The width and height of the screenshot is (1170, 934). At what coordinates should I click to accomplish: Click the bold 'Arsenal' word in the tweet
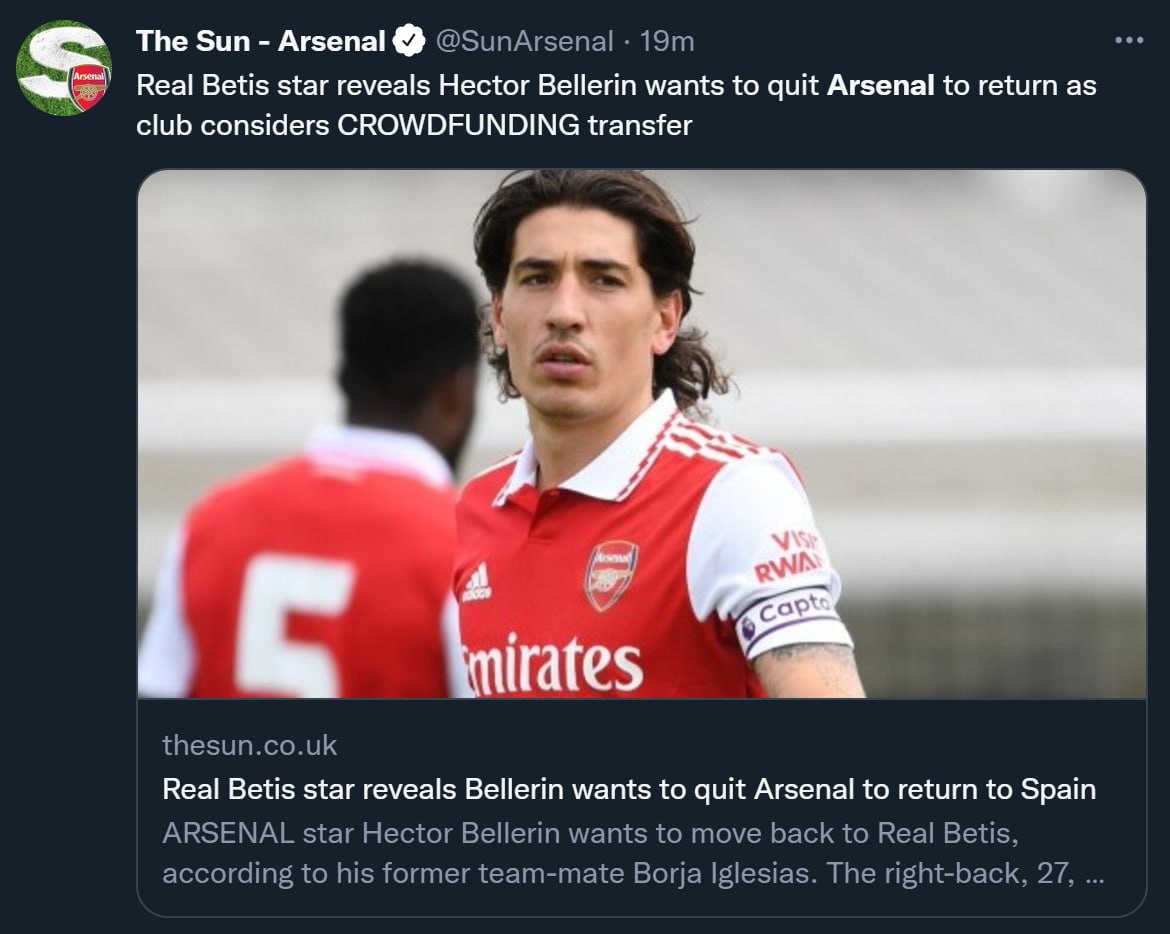tap(880, 85)
